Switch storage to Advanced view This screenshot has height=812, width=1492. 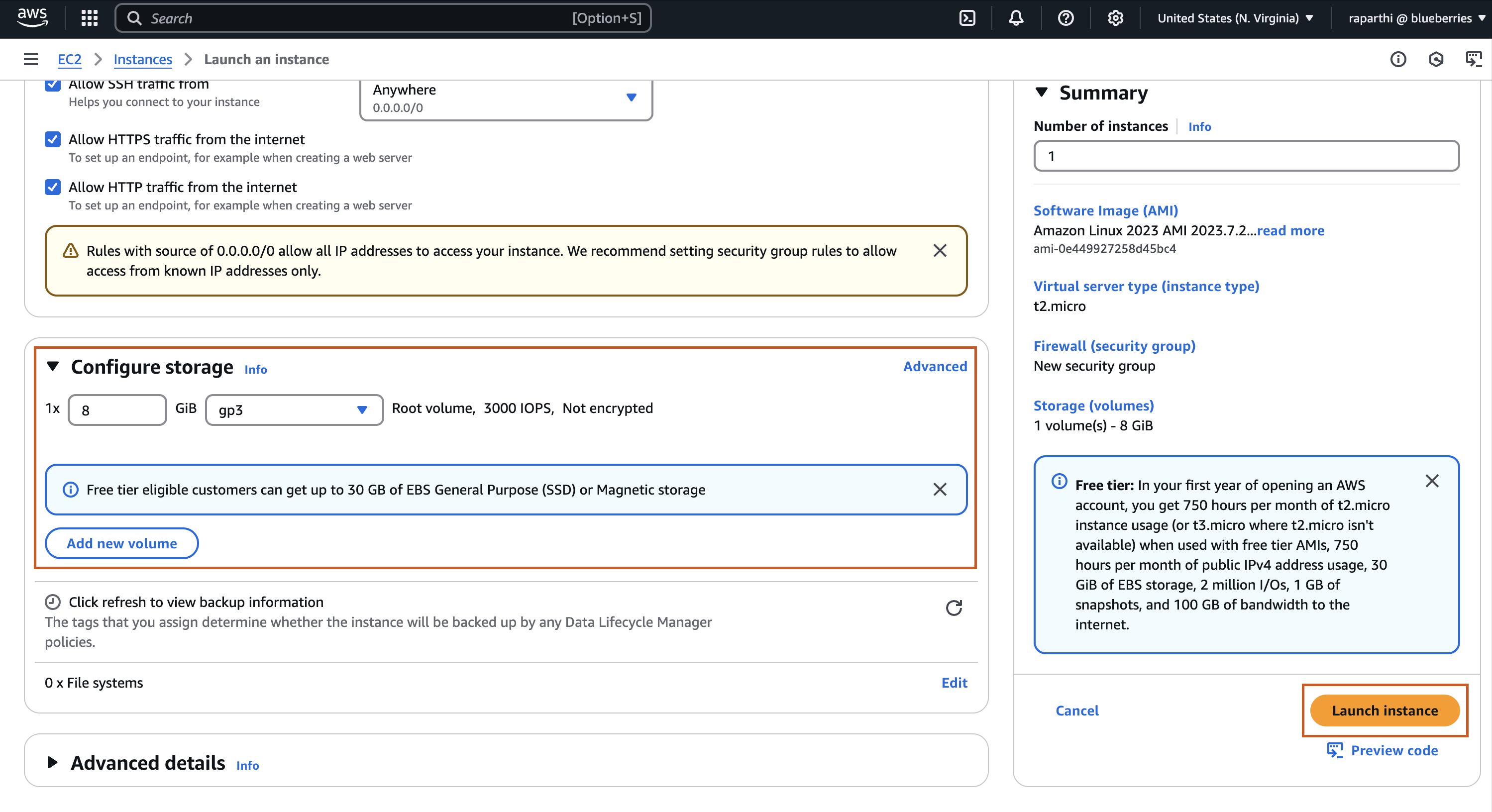[935, 367]
